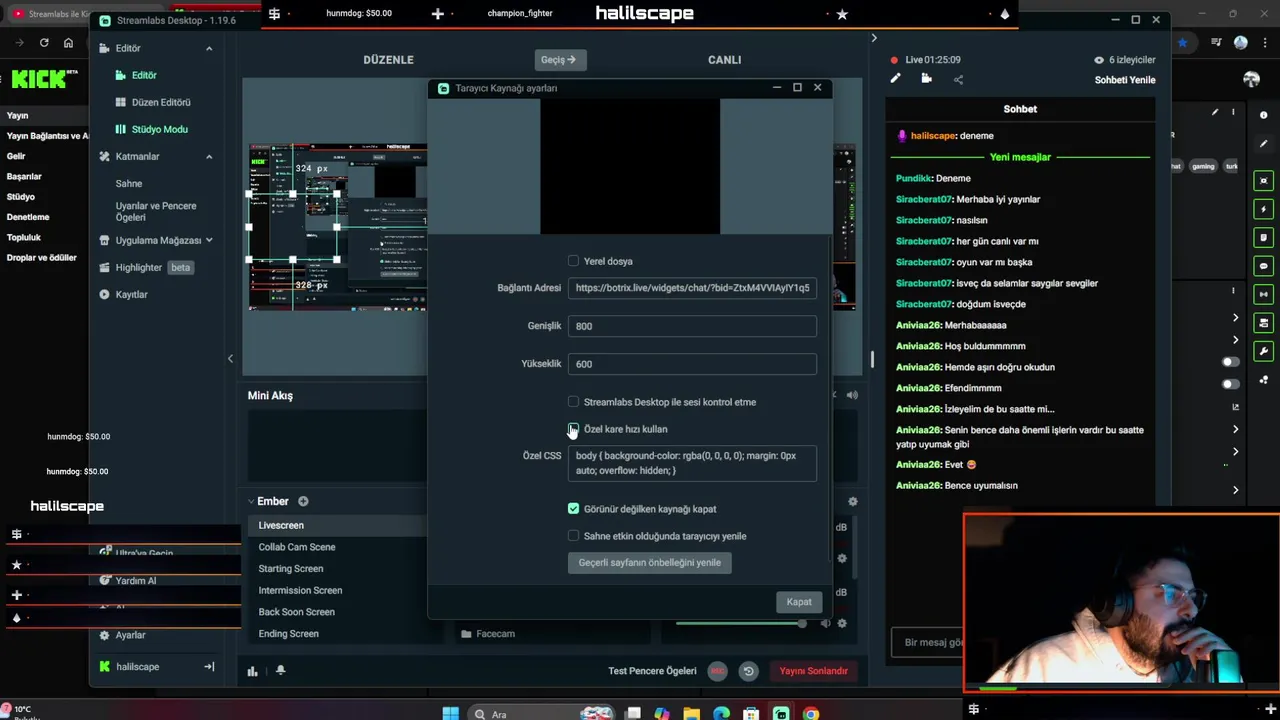Collapse the left panel arrow beside preview
This screenshot has height=720, width=1280.
point(230,359)
